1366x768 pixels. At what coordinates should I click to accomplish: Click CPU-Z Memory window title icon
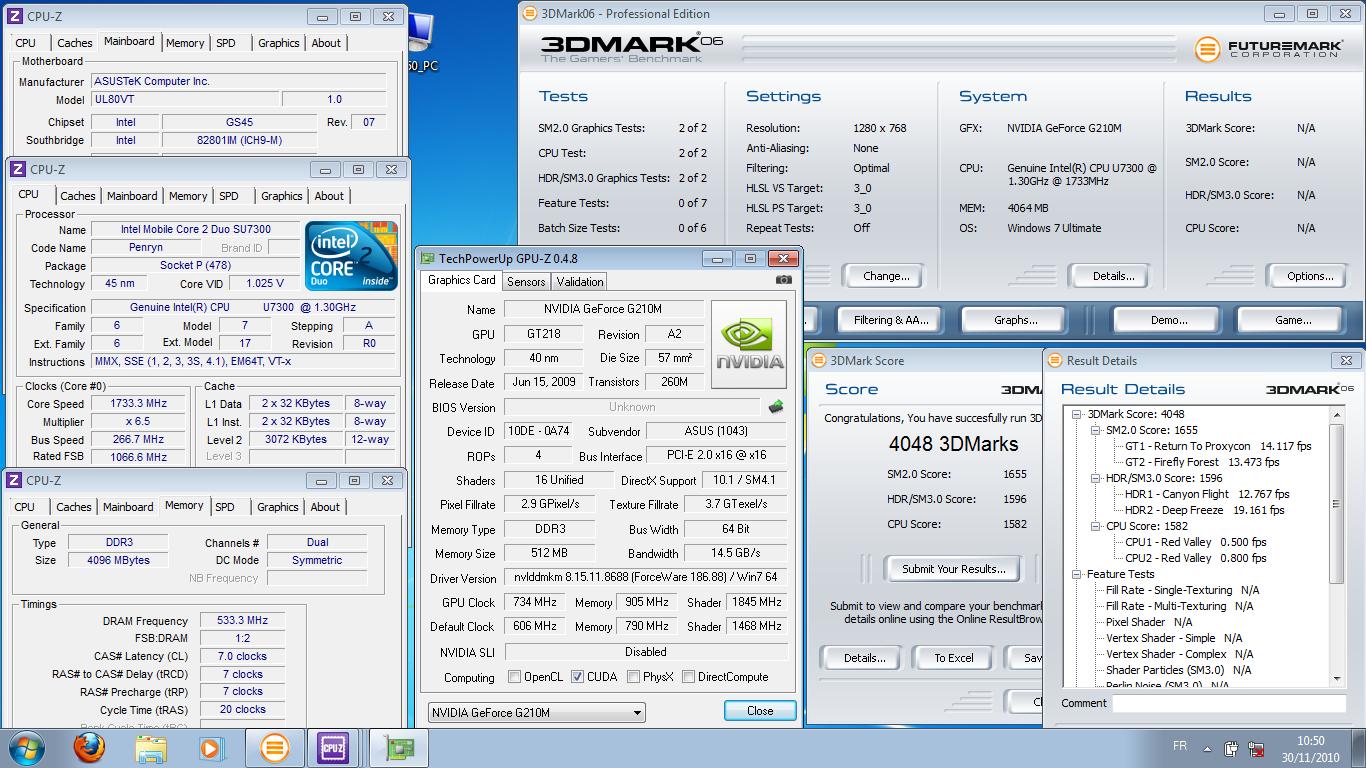click(x=16, y=480)
